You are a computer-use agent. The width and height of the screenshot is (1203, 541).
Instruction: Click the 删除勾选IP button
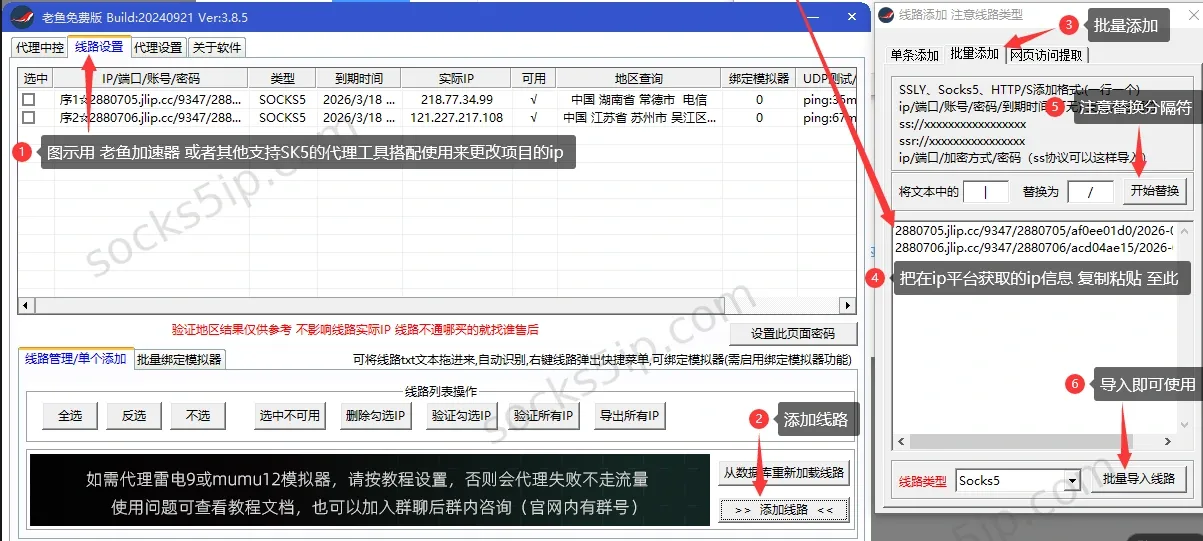pyautogui.click(x=375, y=416)
